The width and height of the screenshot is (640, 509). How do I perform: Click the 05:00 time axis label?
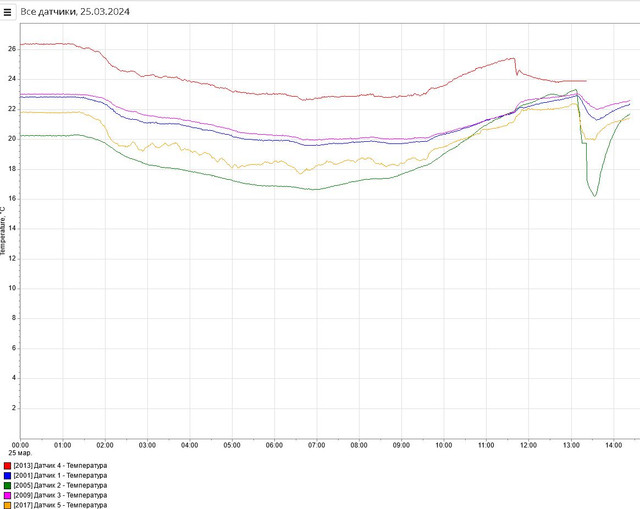point(232,445)
